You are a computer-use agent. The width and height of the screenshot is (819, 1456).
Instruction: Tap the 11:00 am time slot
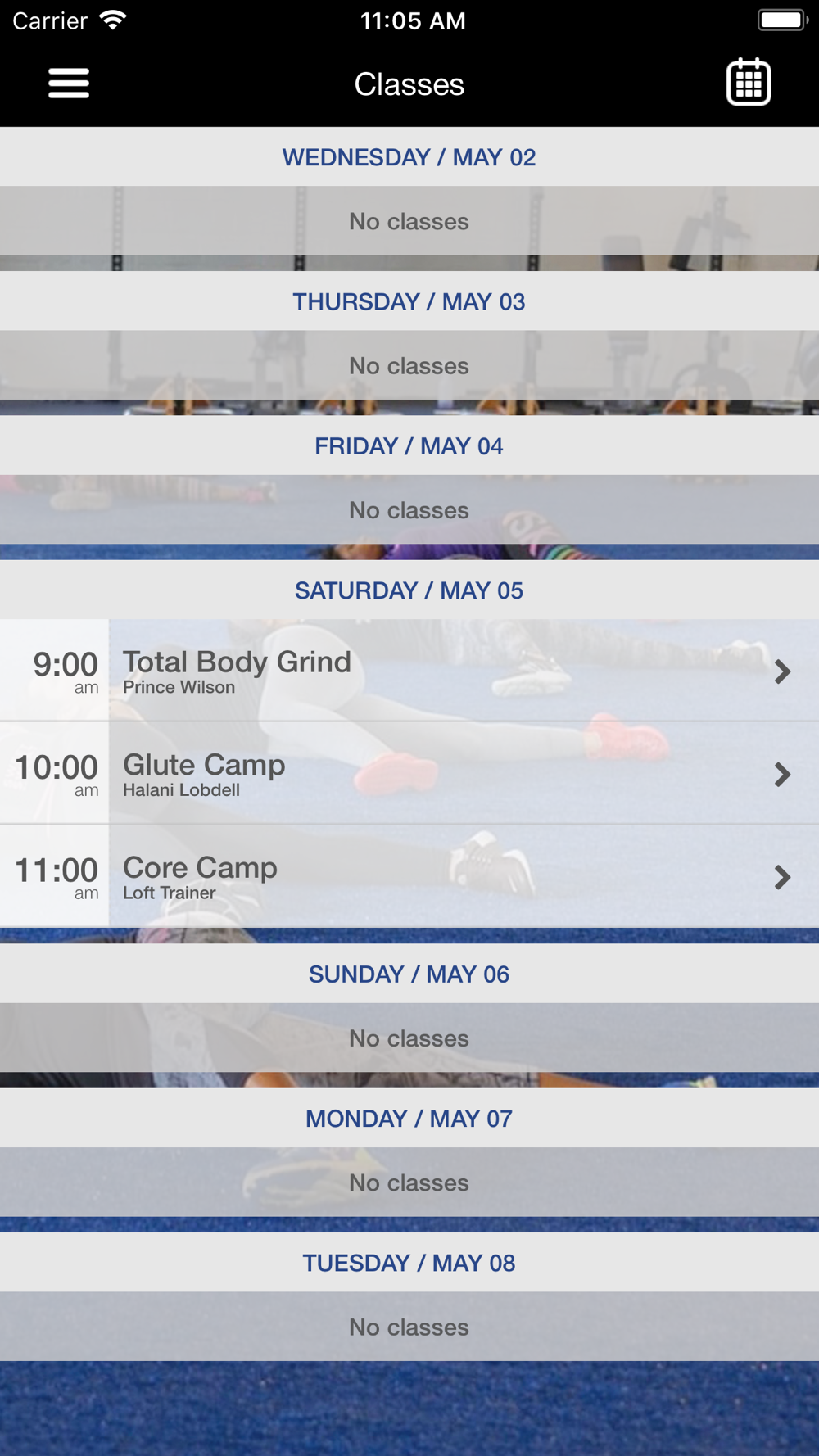[56, 876]
